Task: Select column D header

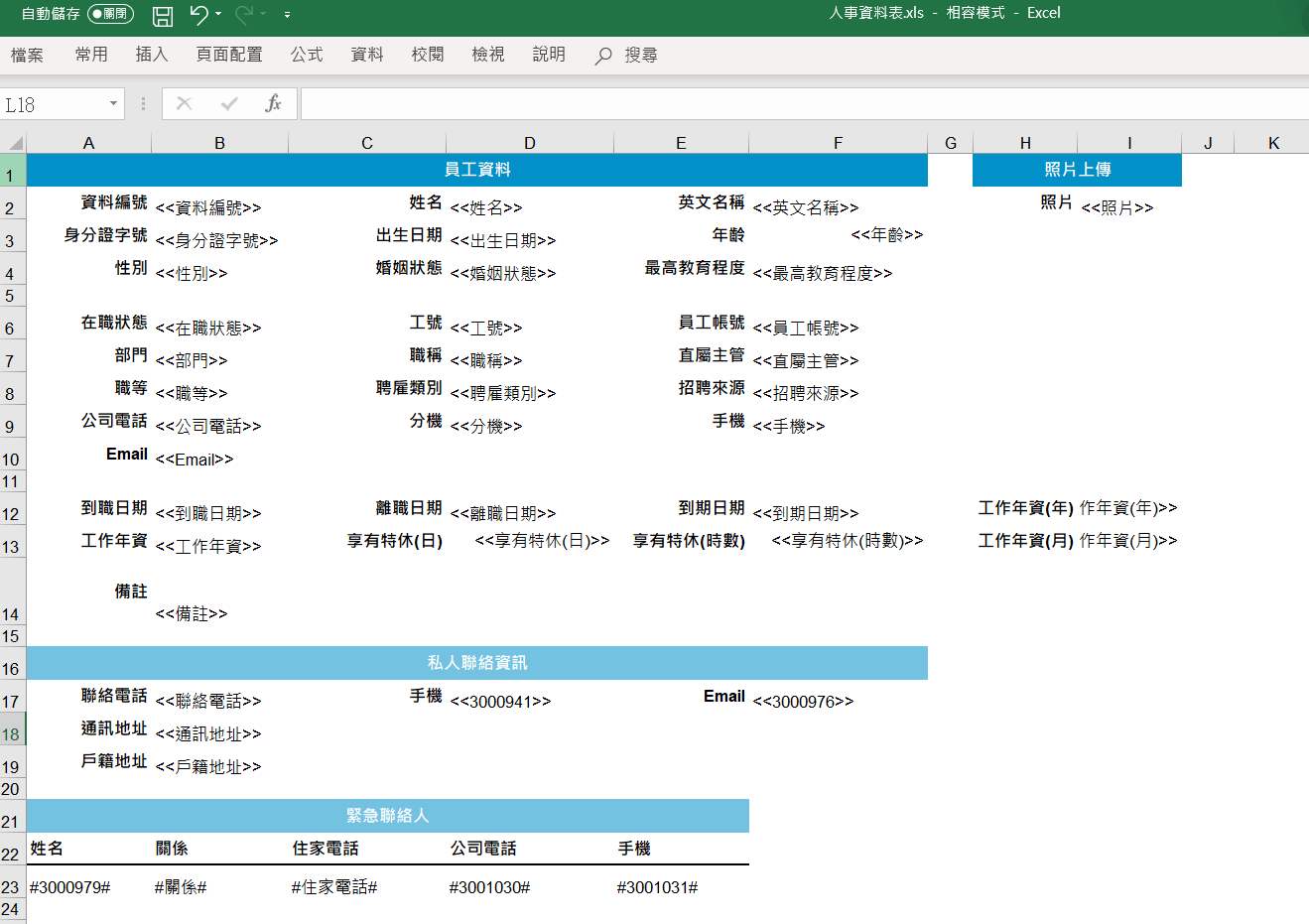Action: click(530, 143)
